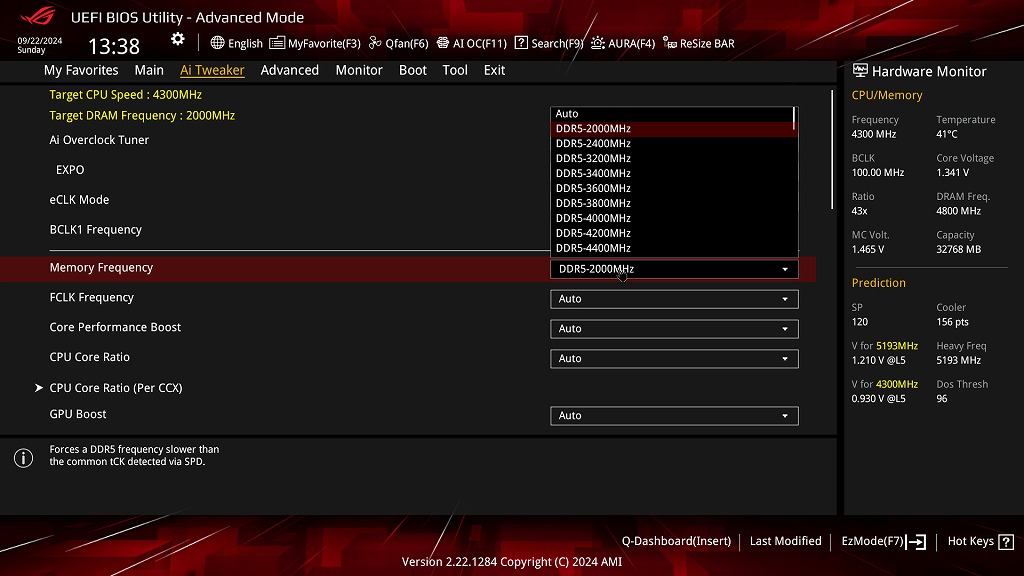Switch to EzMode(F7)
The width and height of the screenshot is (1024, 576).
884,541
